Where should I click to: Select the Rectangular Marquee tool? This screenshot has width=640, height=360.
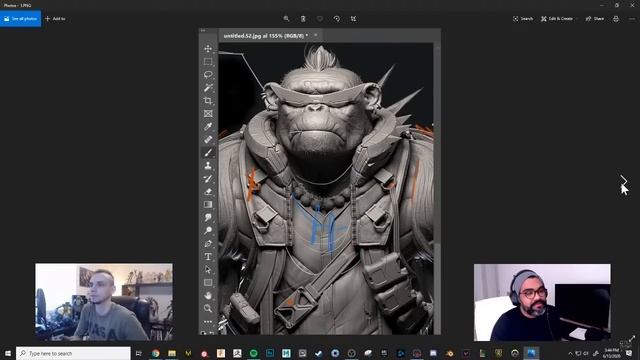pyautogui.click(x=208, y=62)
